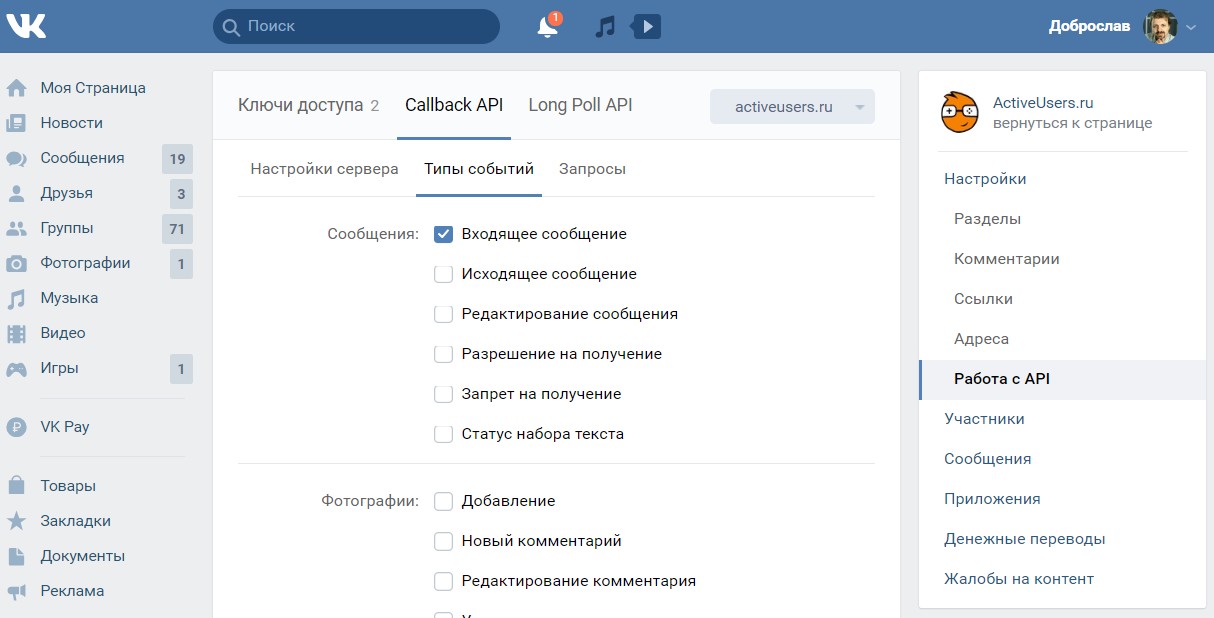Open Жалобы на контент in right menu

point(1019,579)
